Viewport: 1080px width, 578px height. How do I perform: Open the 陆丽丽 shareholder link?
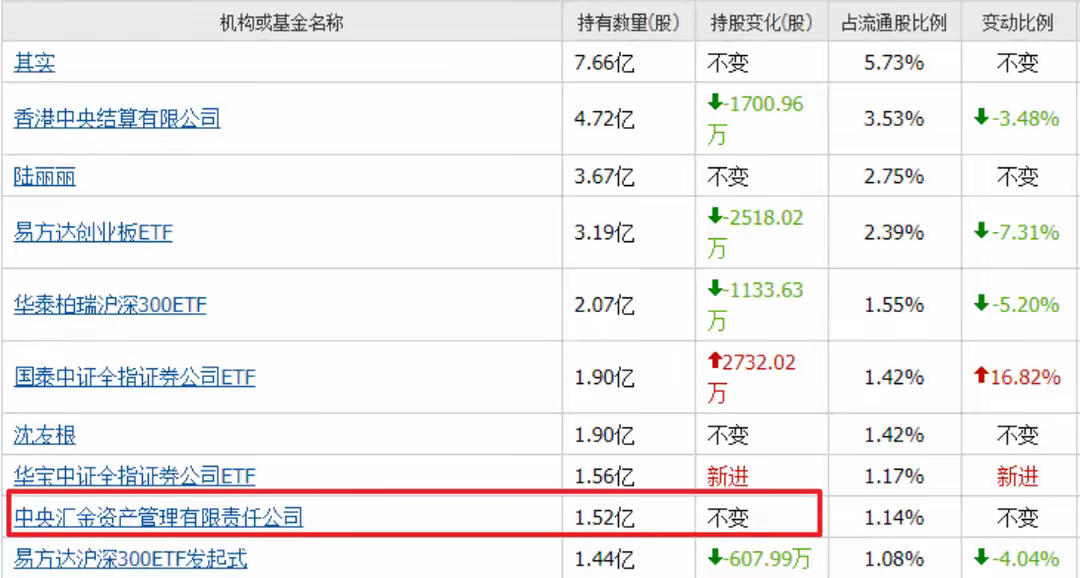(x=45, y=177)
